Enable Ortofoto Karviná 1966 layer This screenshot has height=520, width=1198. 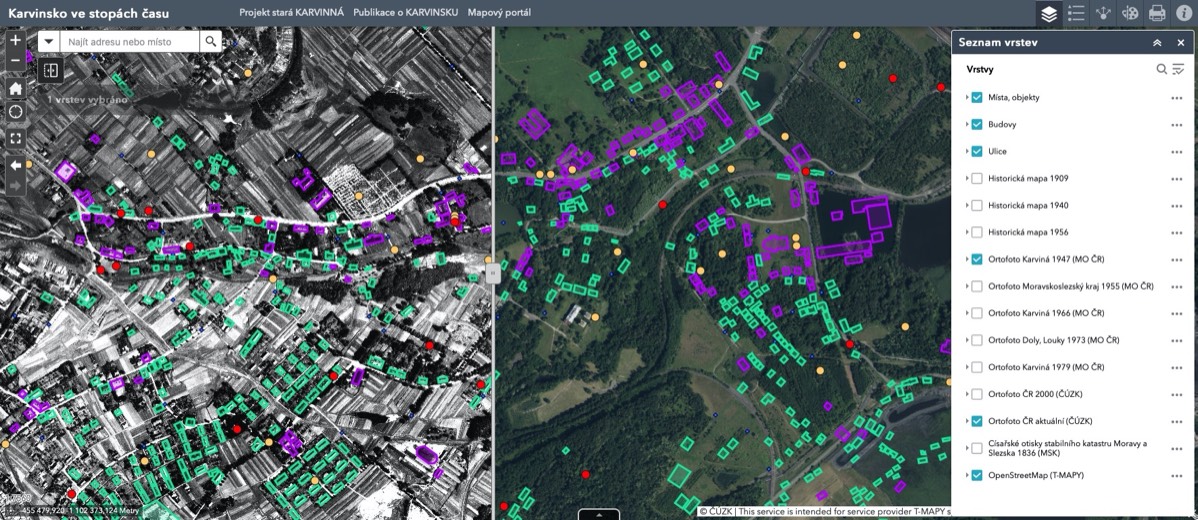click(976, 313)
